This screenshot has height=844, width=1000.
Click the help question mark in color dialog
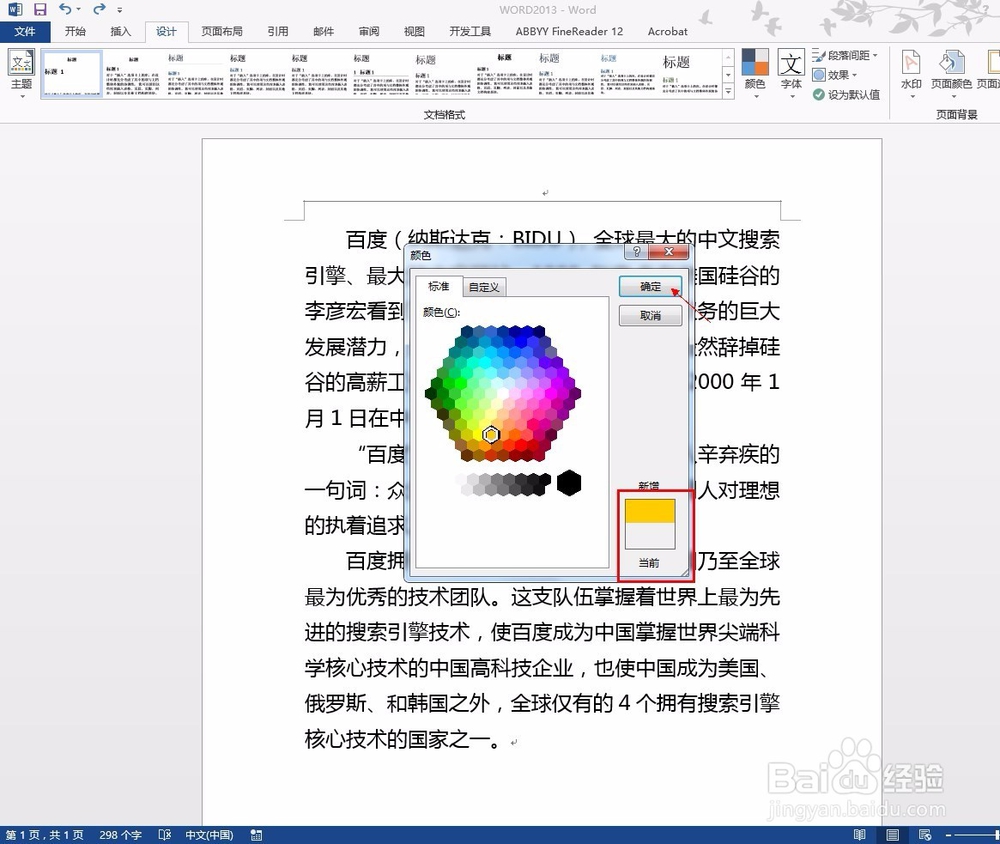click(636, 251)
